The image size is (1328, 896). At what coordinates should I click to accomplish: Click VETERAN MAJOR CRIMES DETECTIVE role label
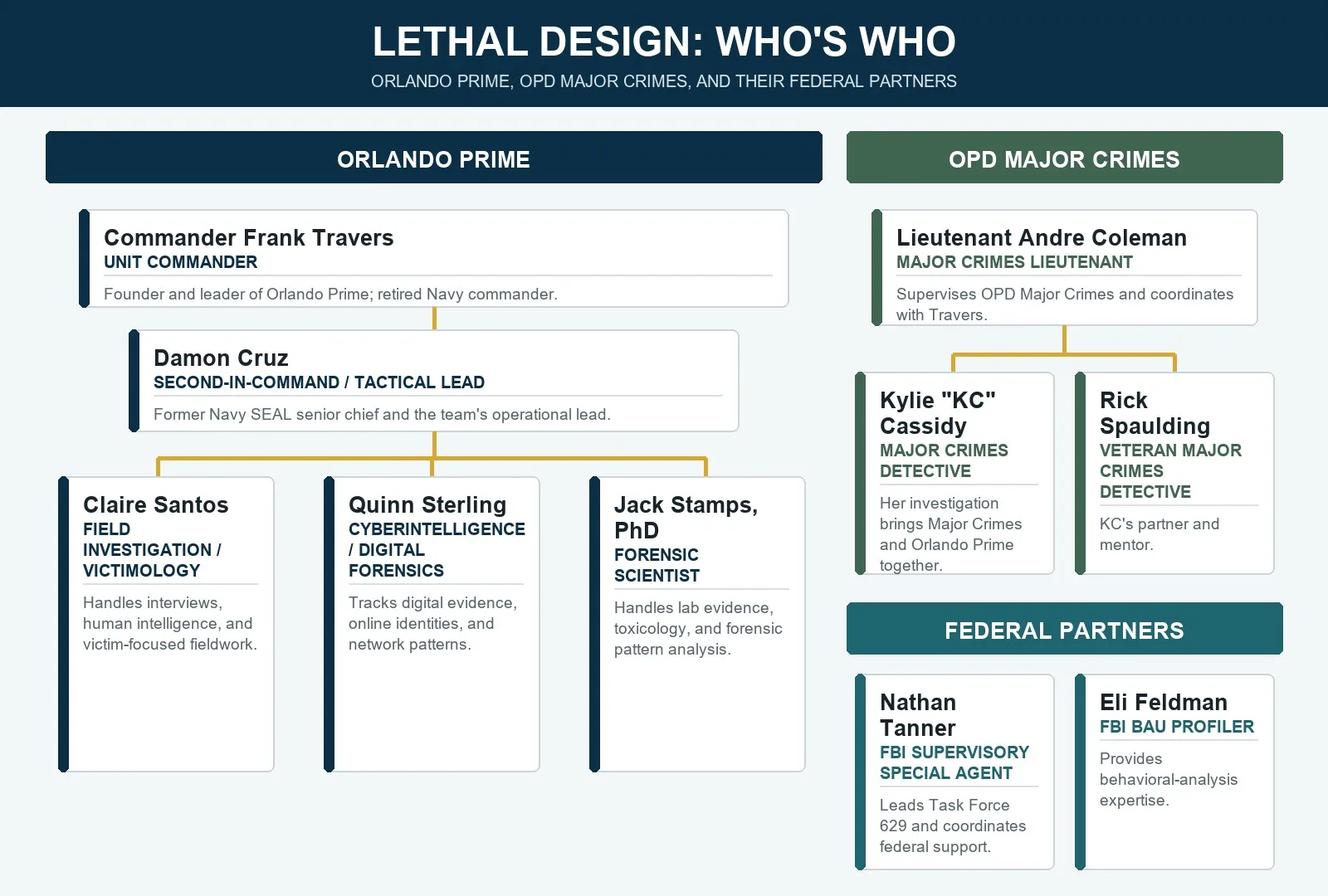click(x=1170, y=471)
